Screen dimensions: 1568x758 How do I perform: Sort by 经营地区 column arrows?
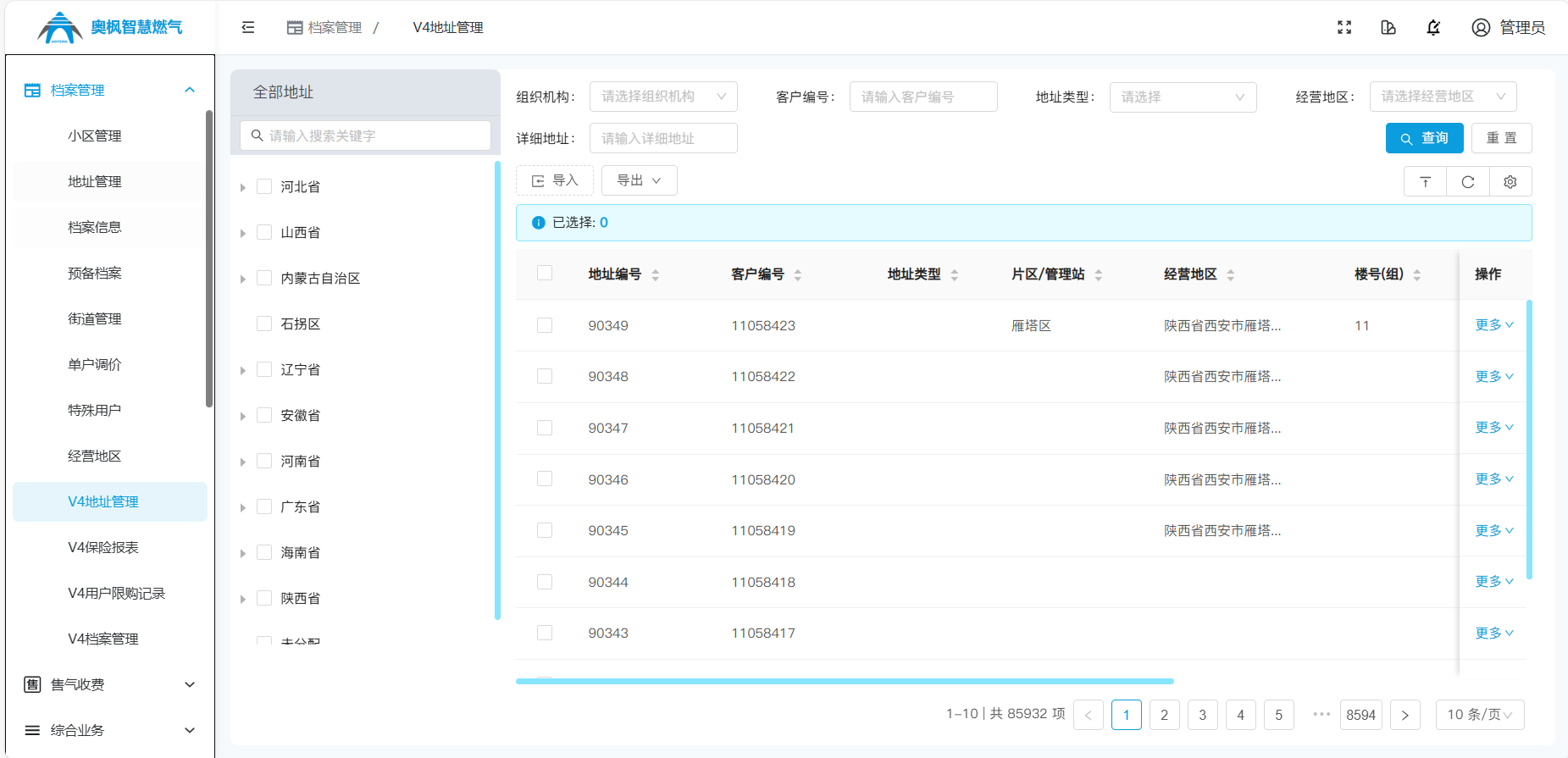tap(1231, 274)
